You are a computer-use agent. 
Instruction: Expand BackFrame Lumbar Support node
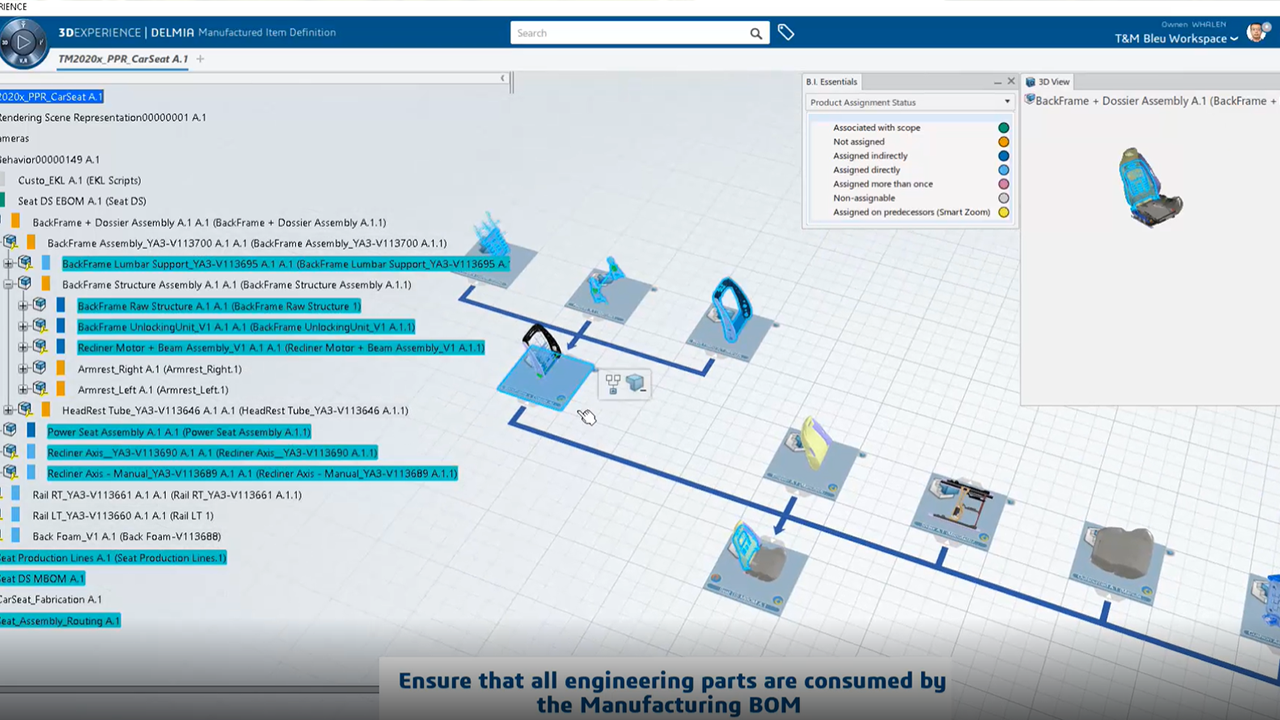click(8, 264)
